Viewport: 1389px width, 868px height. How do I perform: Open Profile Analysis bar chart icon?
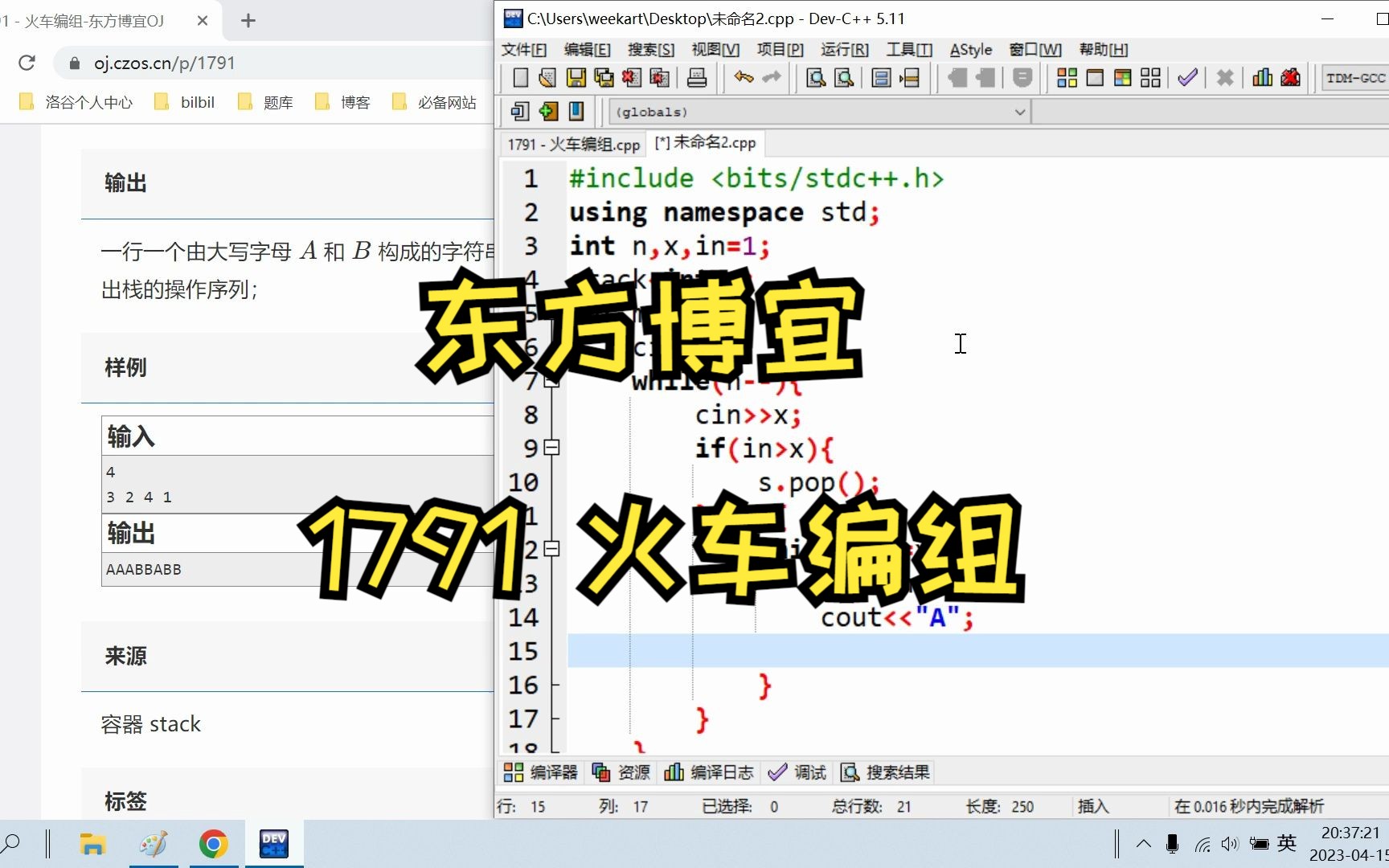pos(1262,78)
